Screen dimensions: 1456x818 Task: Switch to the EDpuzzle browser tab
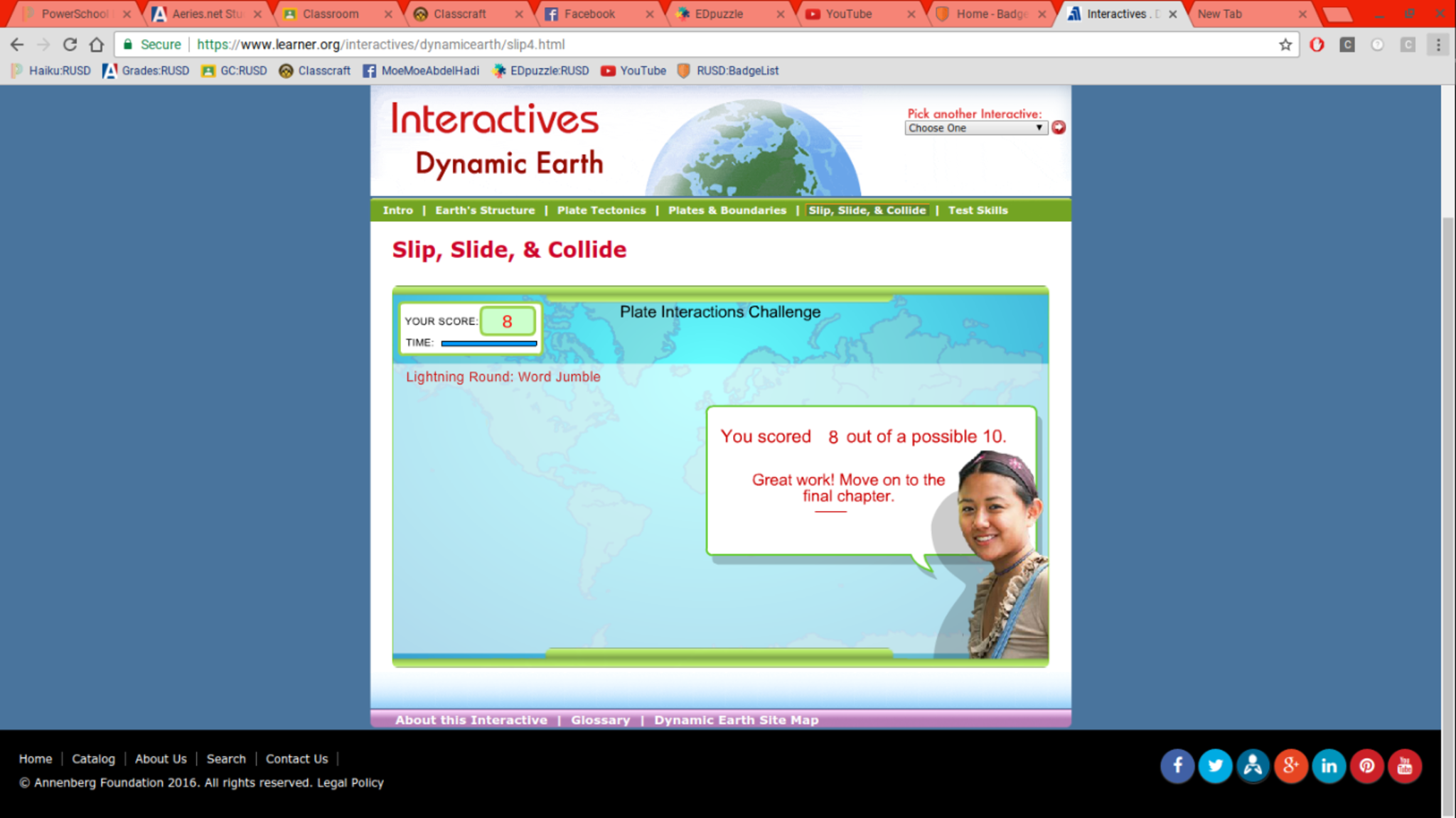(718, 14)
